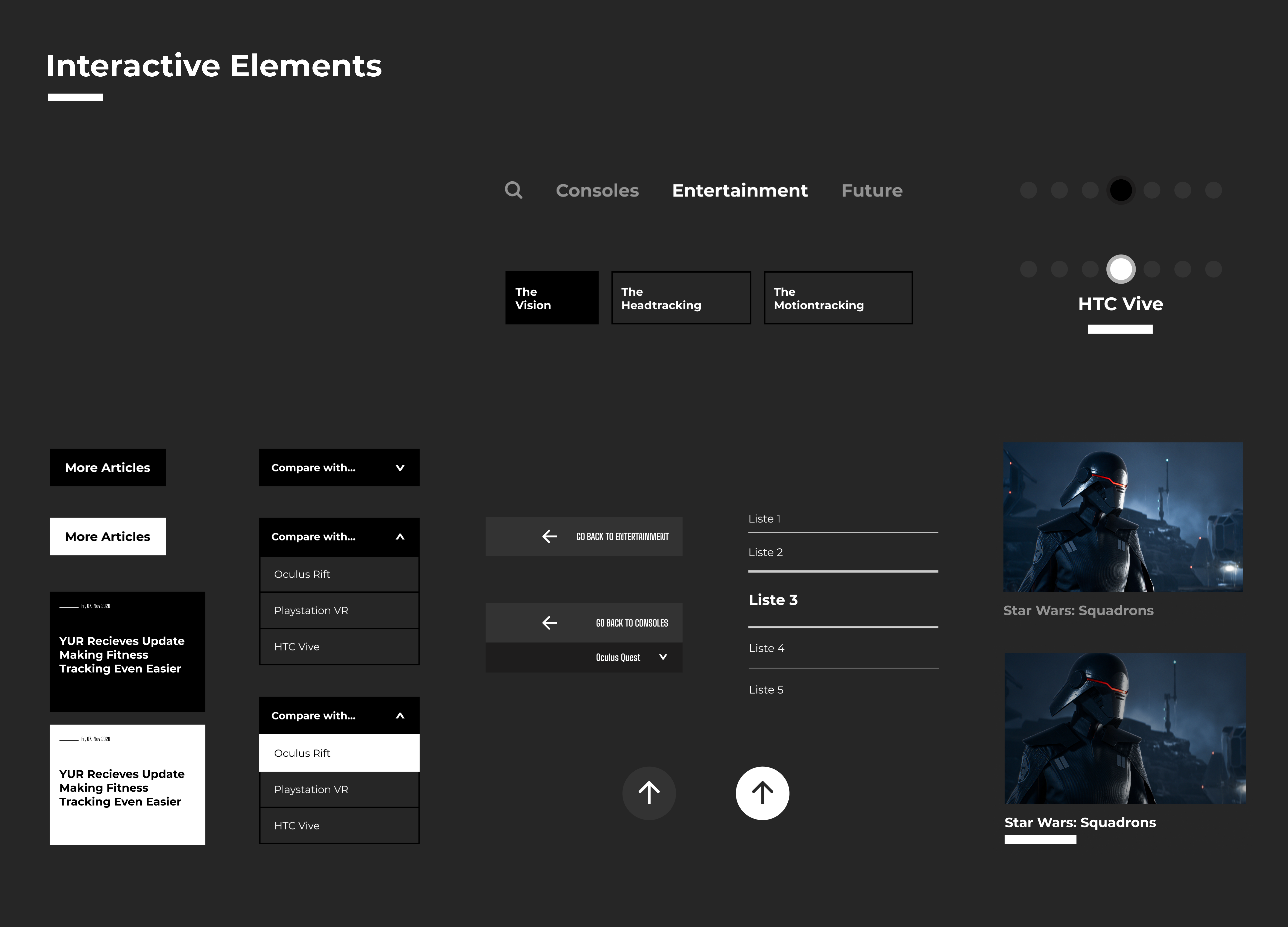Click the Go Back To Consoles label

632,623
